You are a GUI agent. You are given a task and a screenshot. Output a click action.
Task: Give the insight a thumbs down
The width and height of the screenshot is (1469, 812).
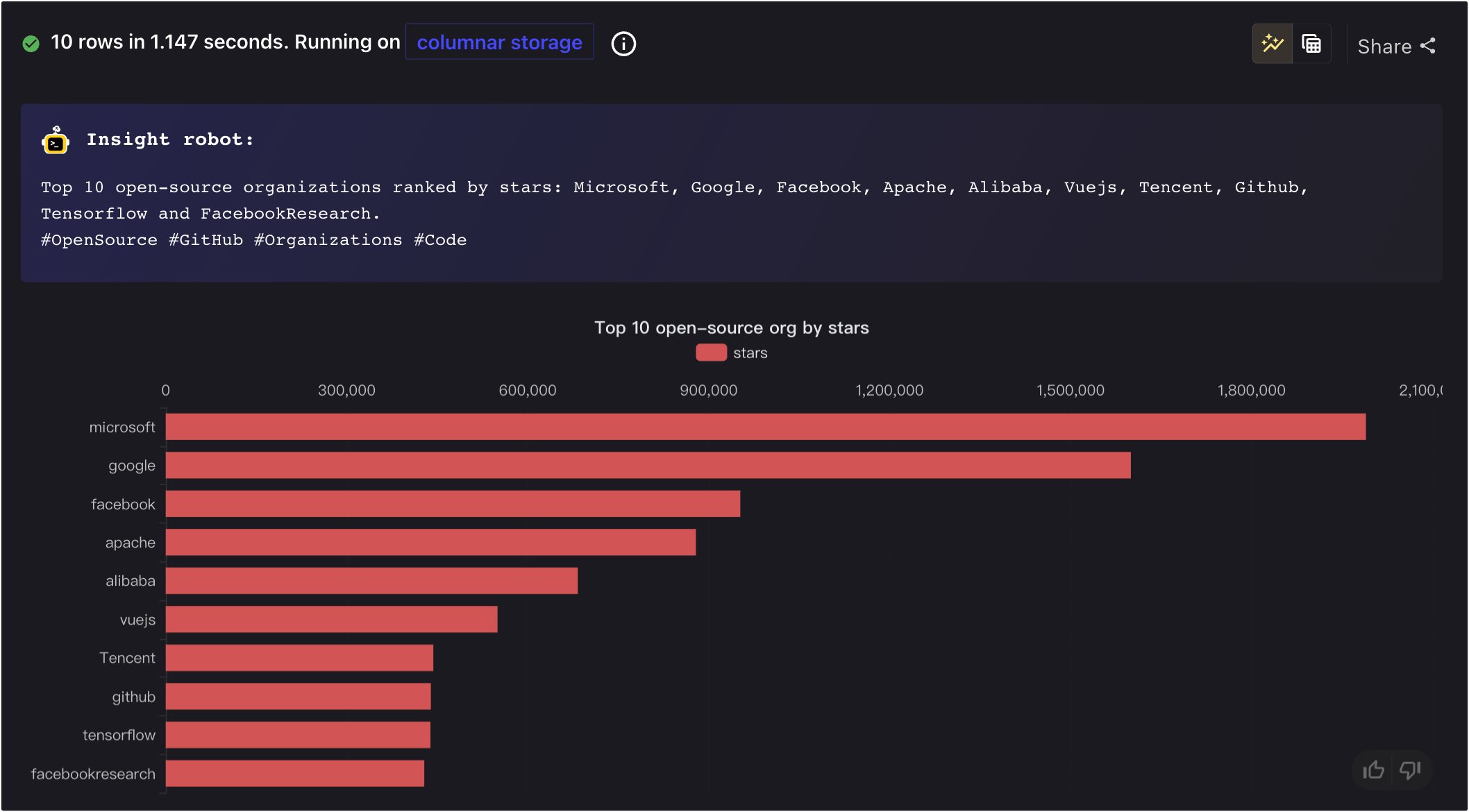(x=1409, y=770)
